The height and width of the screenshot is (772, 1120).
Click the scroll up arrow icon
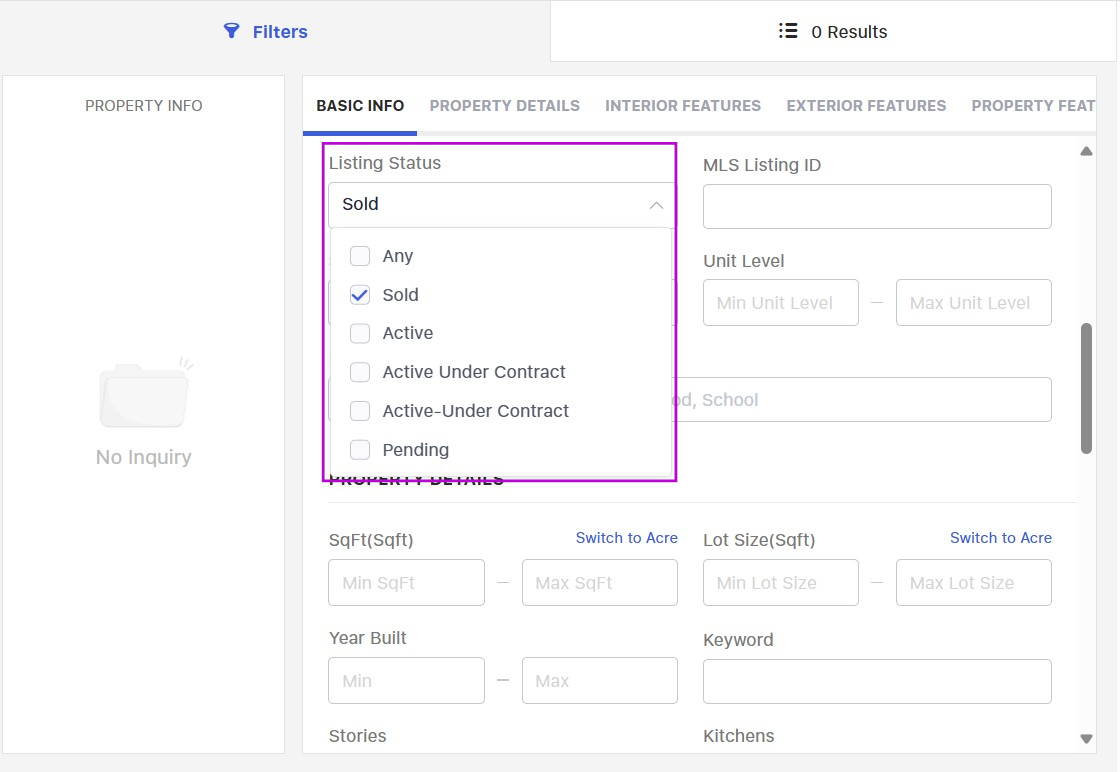1086,152
